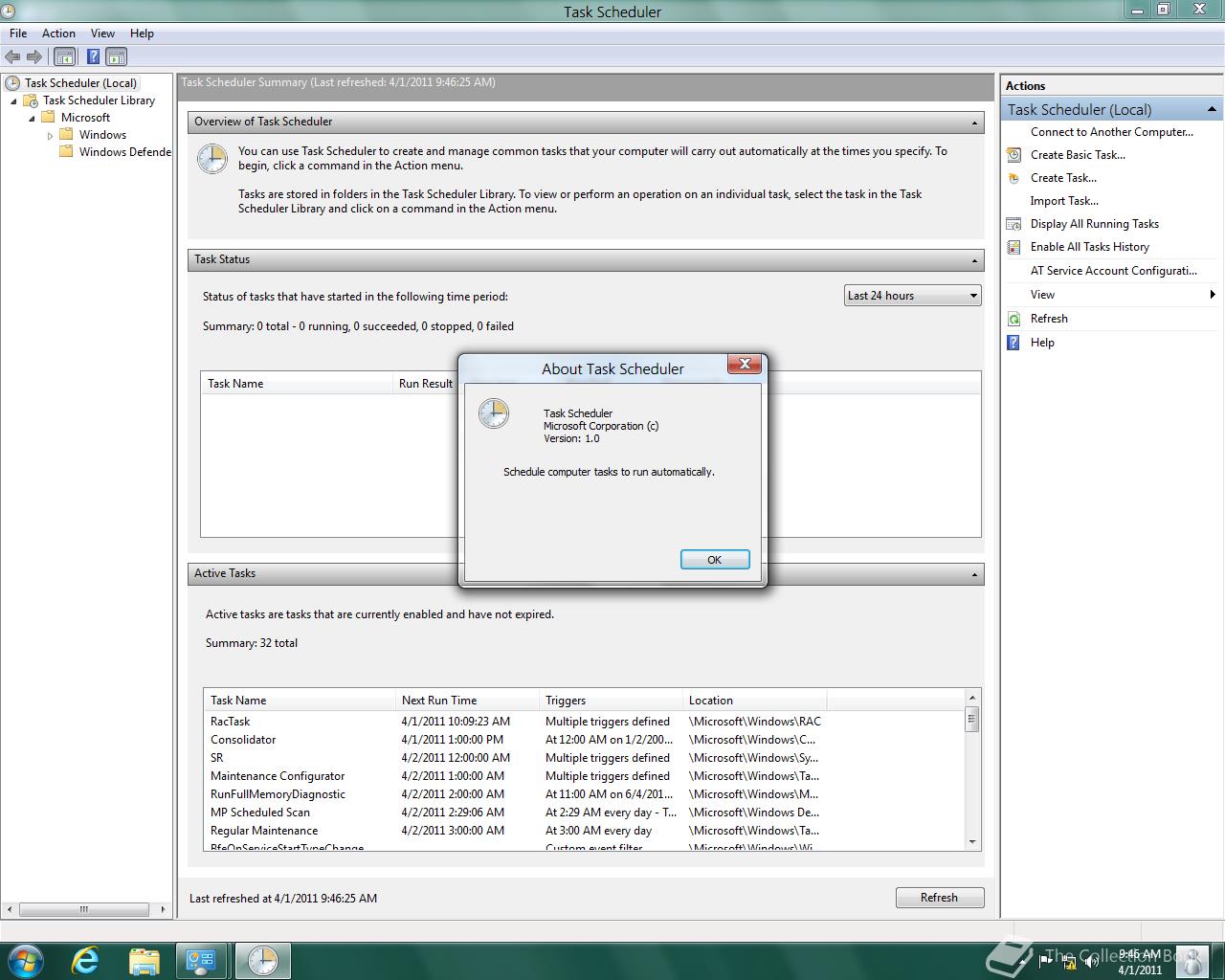The height and width of the screenshot is (980, 1225).
Task: Expand the Windows folder tree node
Action: click(50, 135)
